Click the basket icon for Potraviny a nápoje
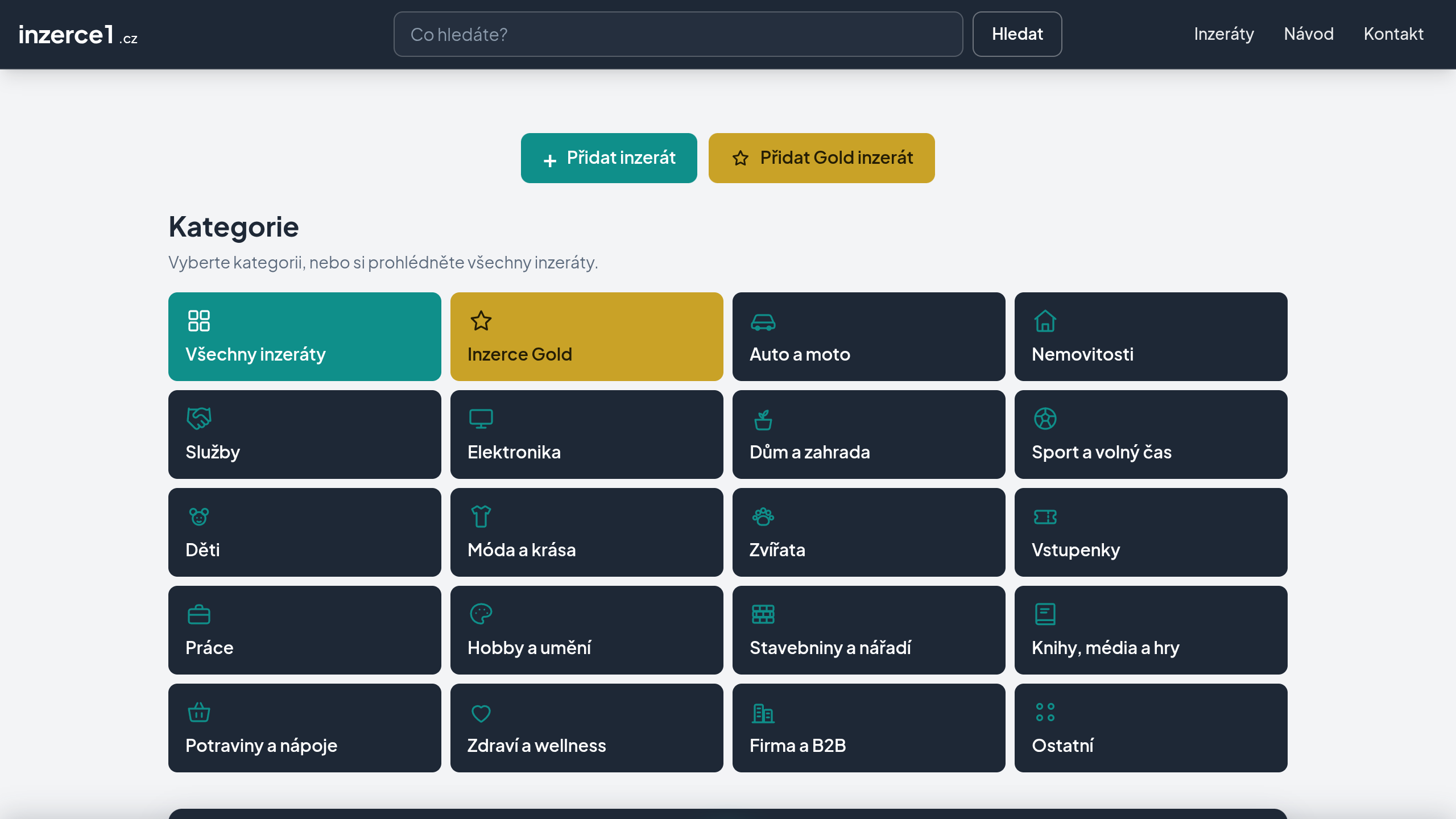Screen dimensions: 1456x819 tap(199, 712)
